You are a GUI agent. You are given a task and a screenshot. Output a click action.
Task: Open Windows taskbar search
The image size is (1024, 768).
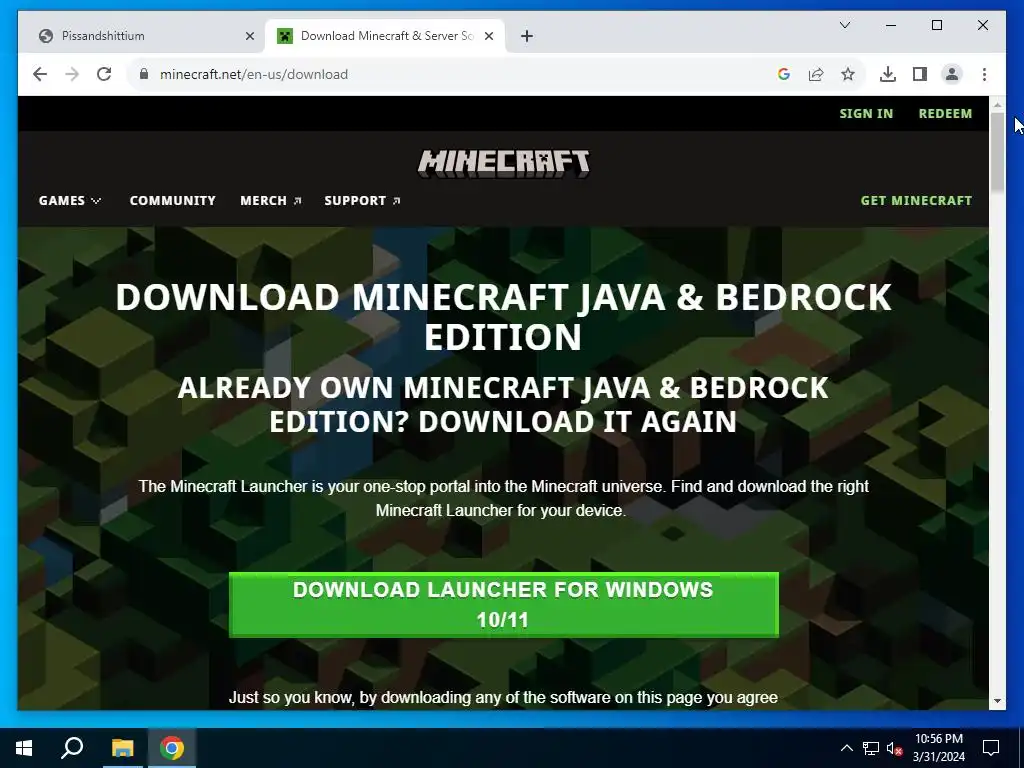[72, 748]
